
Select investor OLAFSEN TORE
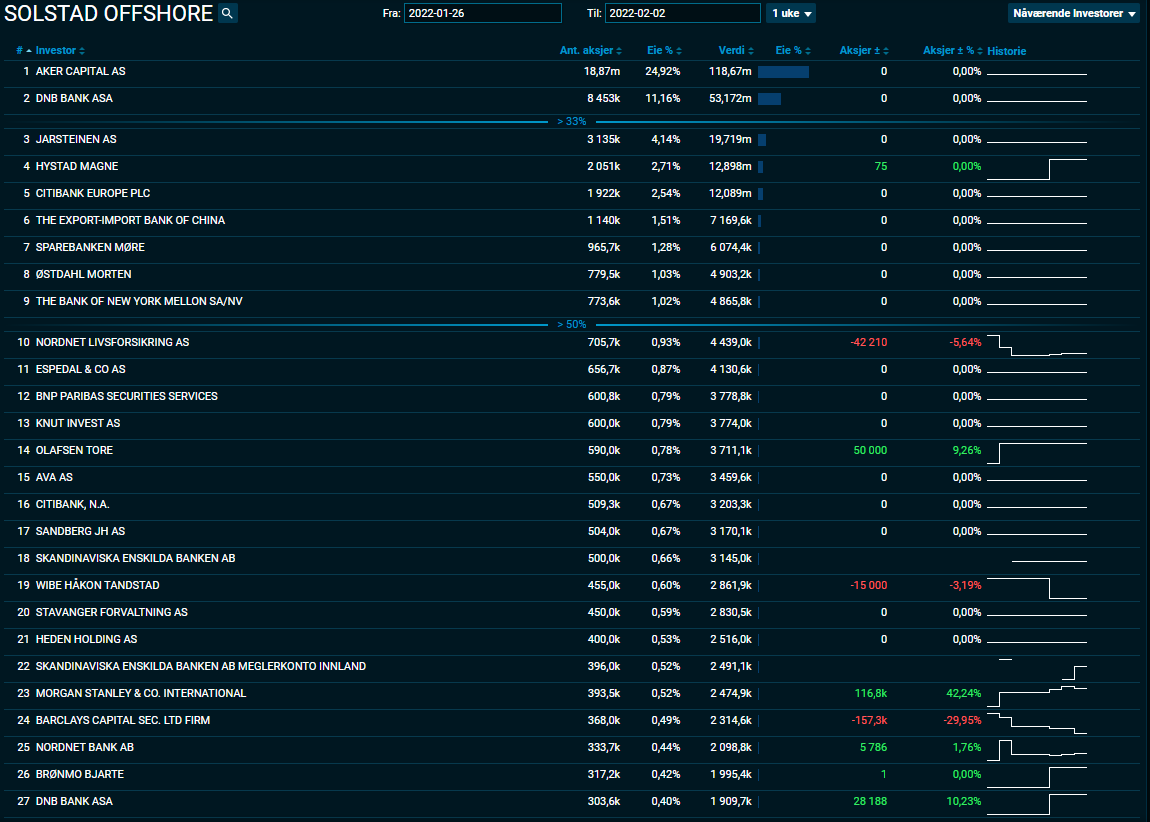[x=74, y=450]
